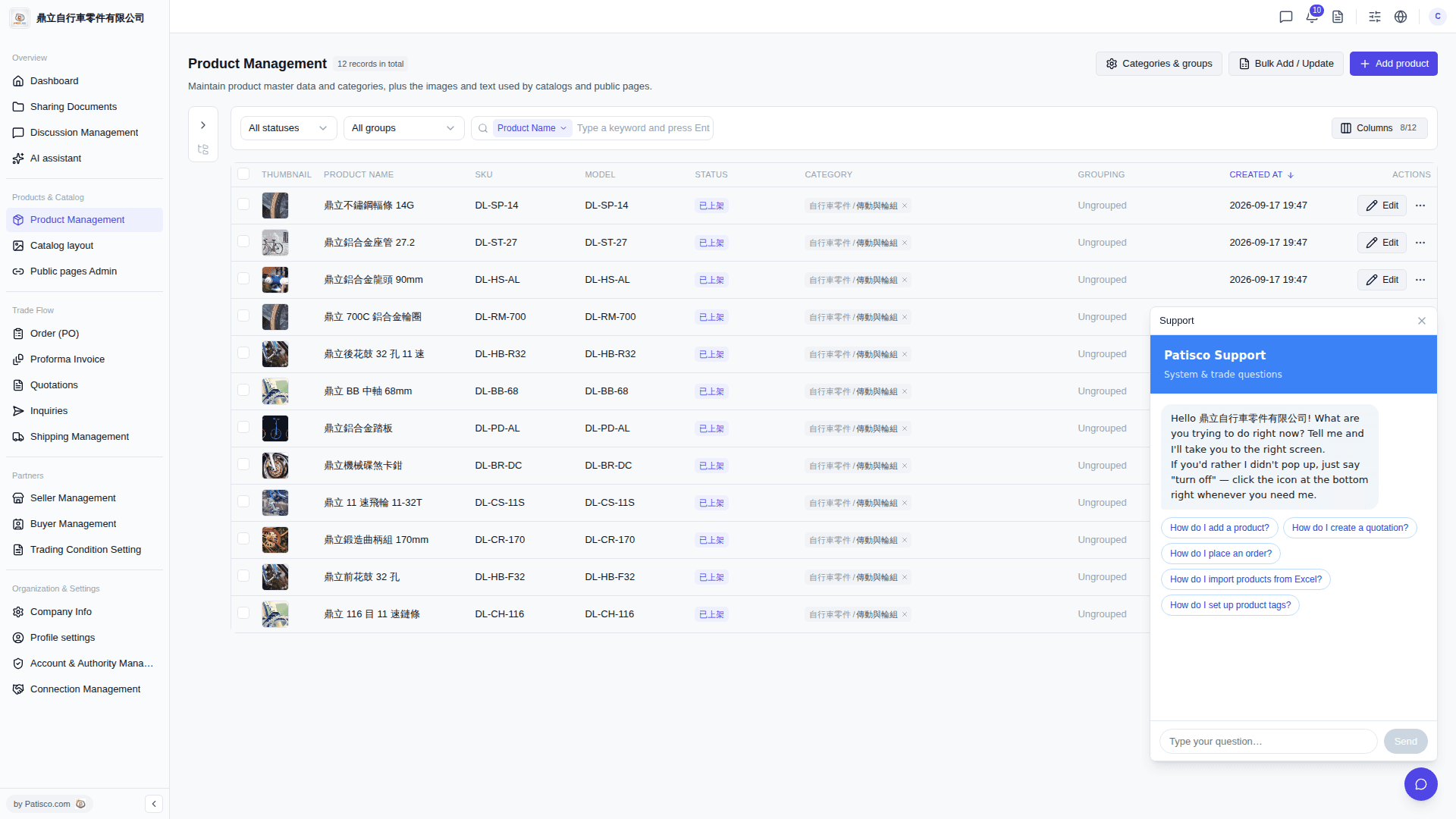Screen dimensions: 1456x819
Task: Click 'How do I import products from Excel?' suggestion
Action: (1245, 579)
